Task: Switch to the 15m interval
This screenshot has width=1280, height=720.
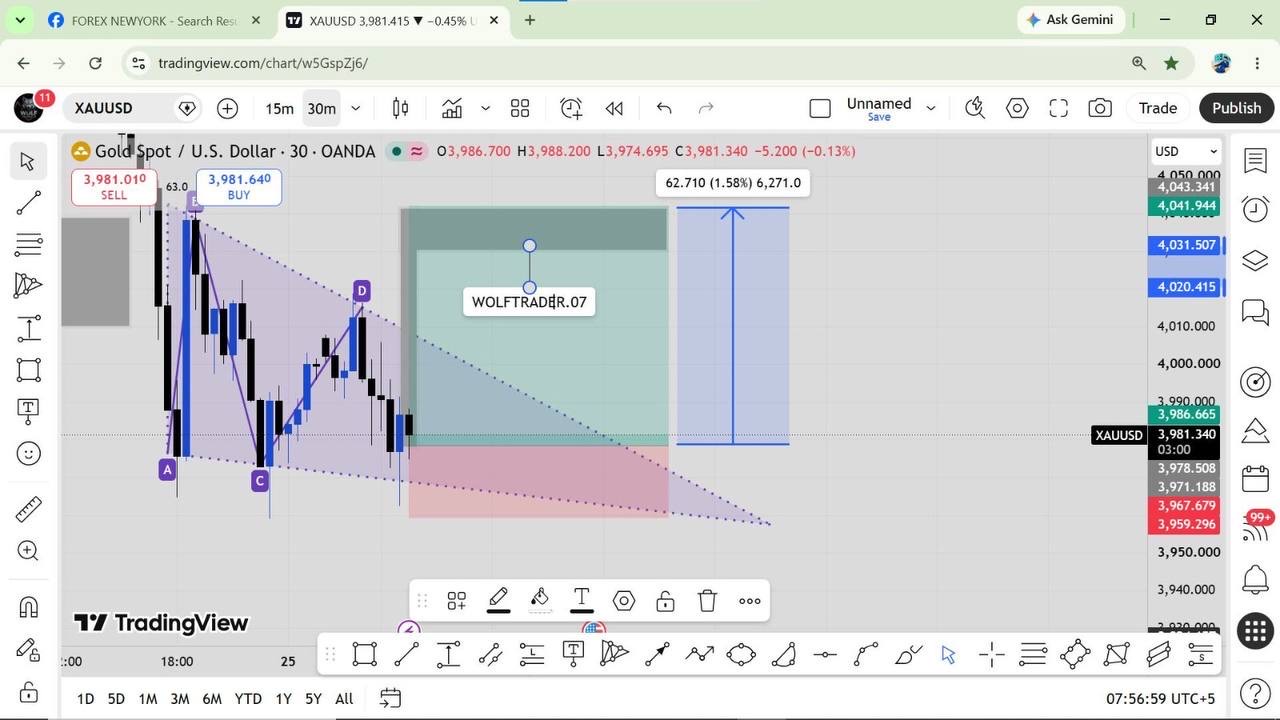Action: (x=279, y=108)
